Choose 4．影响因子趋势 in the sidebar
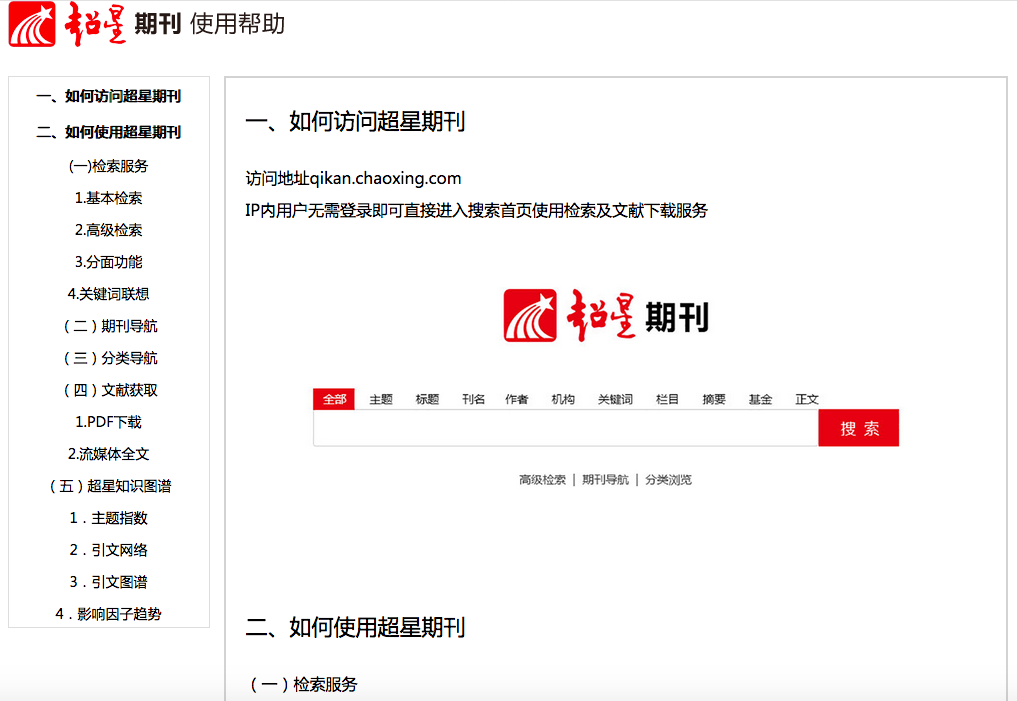The height and width of the screenshot is (701, 1017). point(108,613)
